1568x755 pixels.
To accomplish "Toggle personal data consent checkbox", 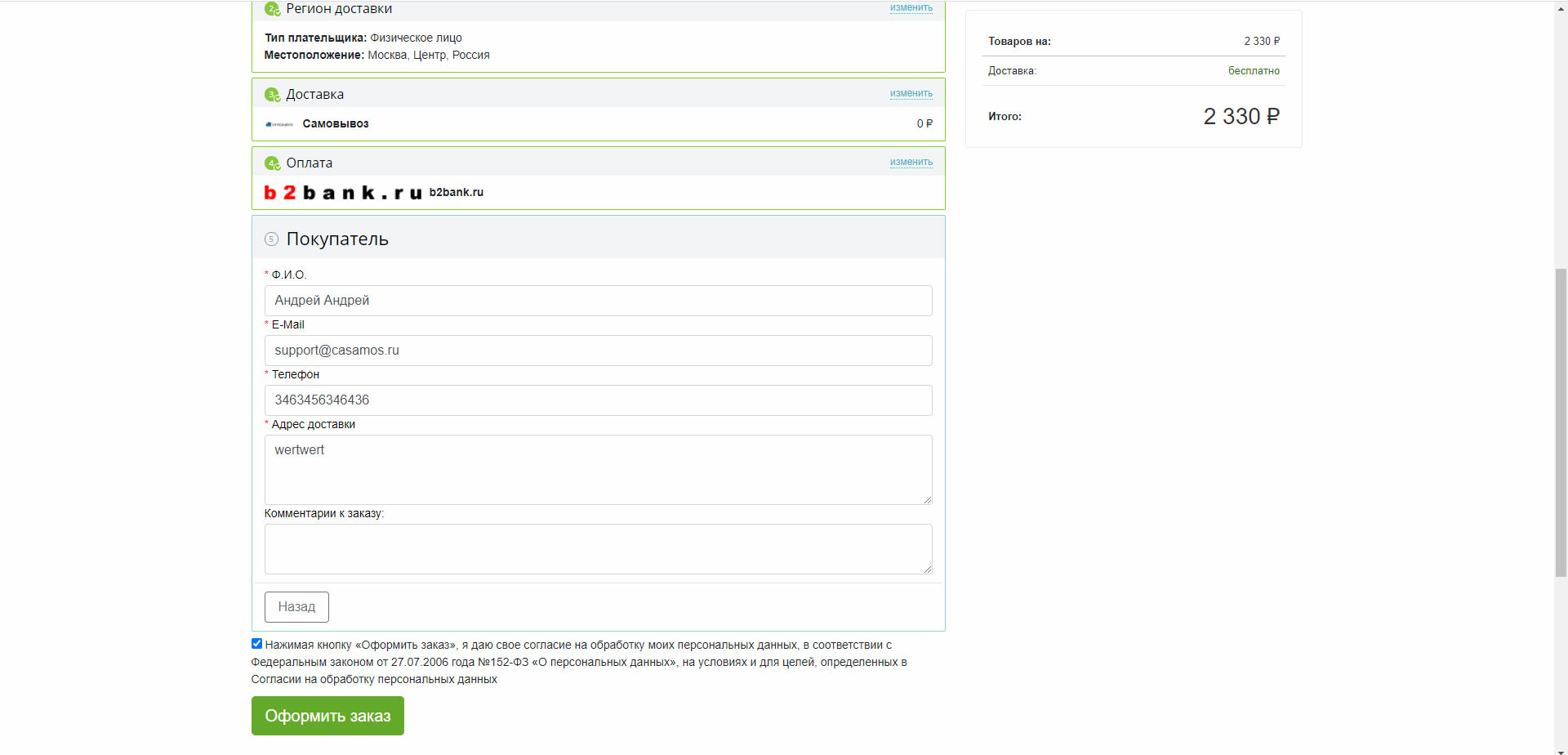I will tap(256, 644).
